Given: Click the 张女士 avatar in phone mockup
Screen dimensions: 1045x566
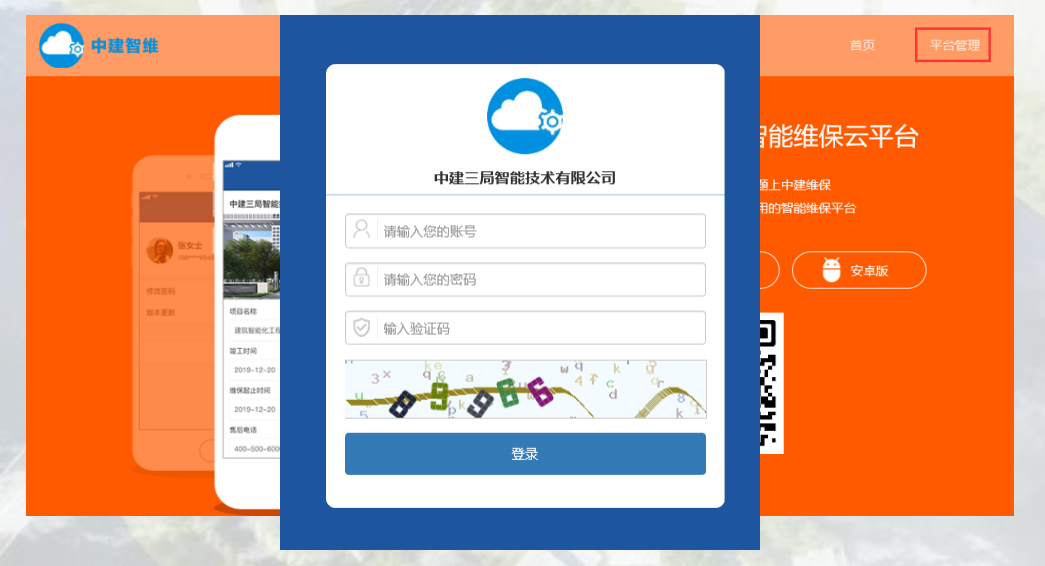Looking at the screenshot, I should click(158, 251).
